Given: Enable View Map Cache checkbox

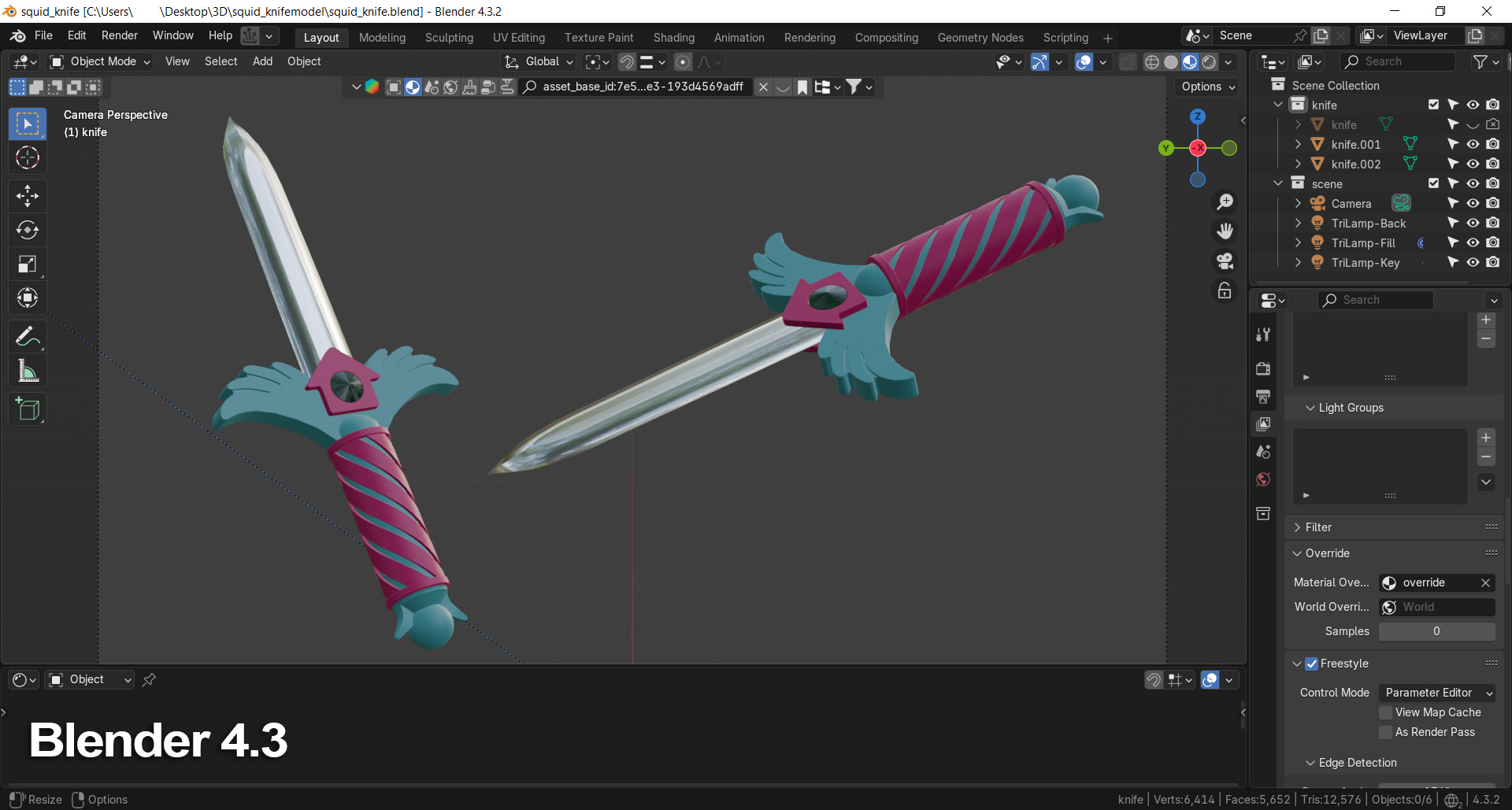Looking at the screenshot, I should tap(1386, 712).
